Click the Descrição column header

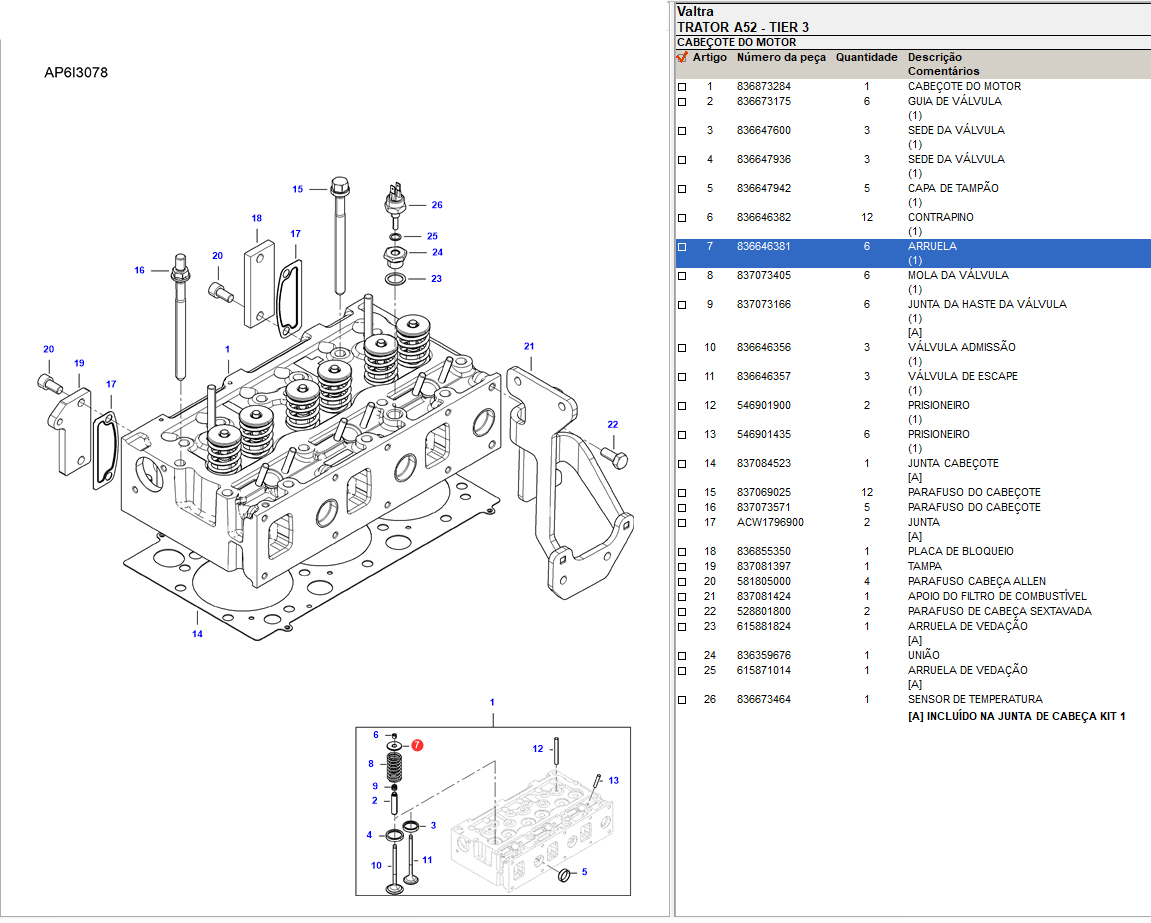[x=934, y=58]
